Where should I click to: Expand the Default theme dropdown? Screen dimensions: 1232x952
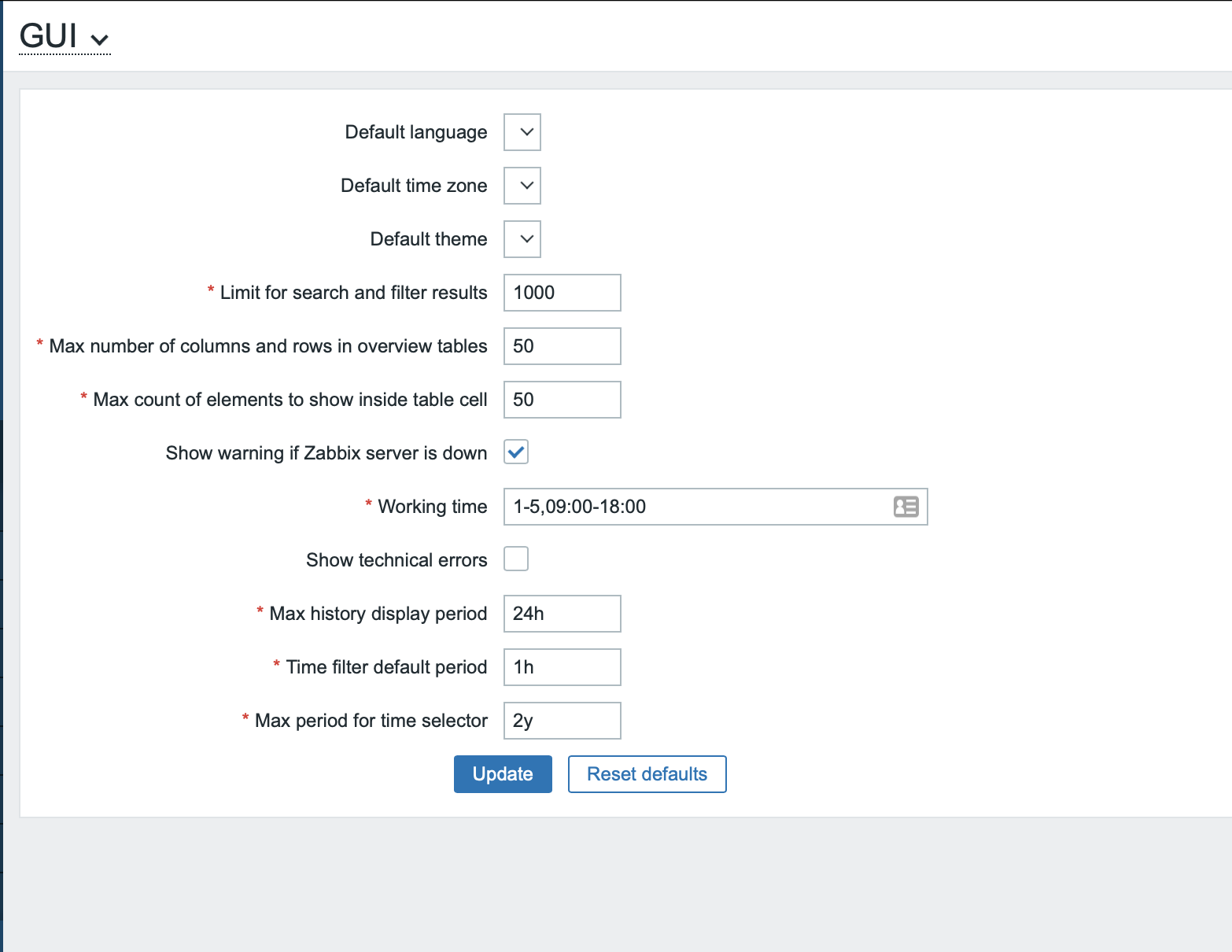(522, 239)
